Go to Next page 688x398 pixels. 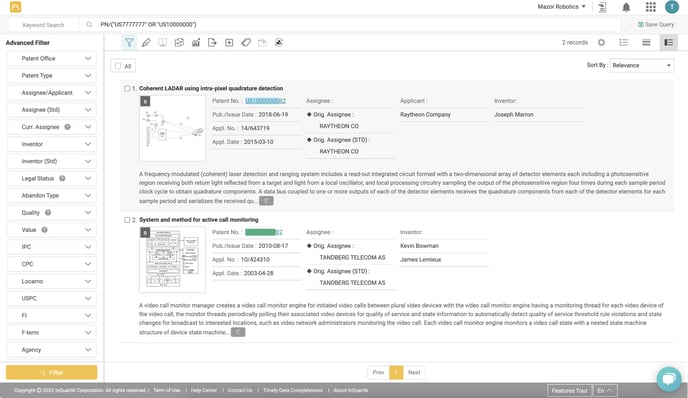[414, 373]
